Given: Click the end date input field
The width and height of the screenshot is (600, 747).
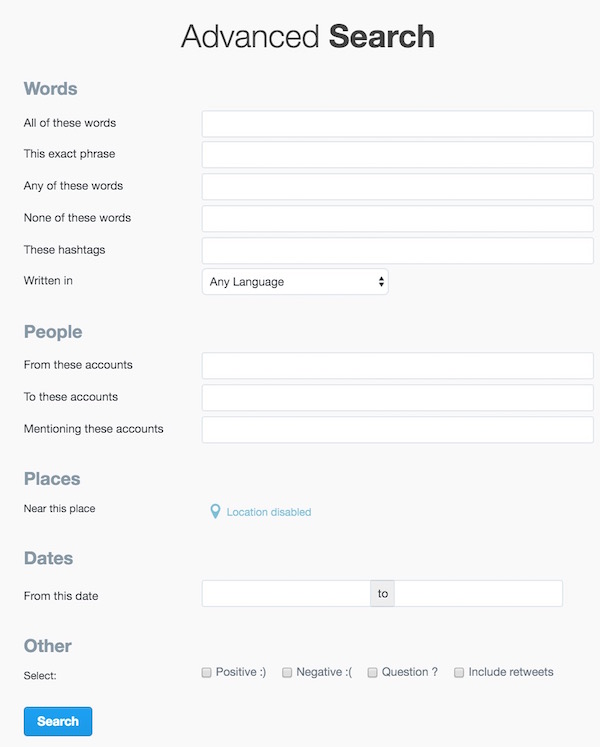Looking at the screenshot, I should 478,594.
